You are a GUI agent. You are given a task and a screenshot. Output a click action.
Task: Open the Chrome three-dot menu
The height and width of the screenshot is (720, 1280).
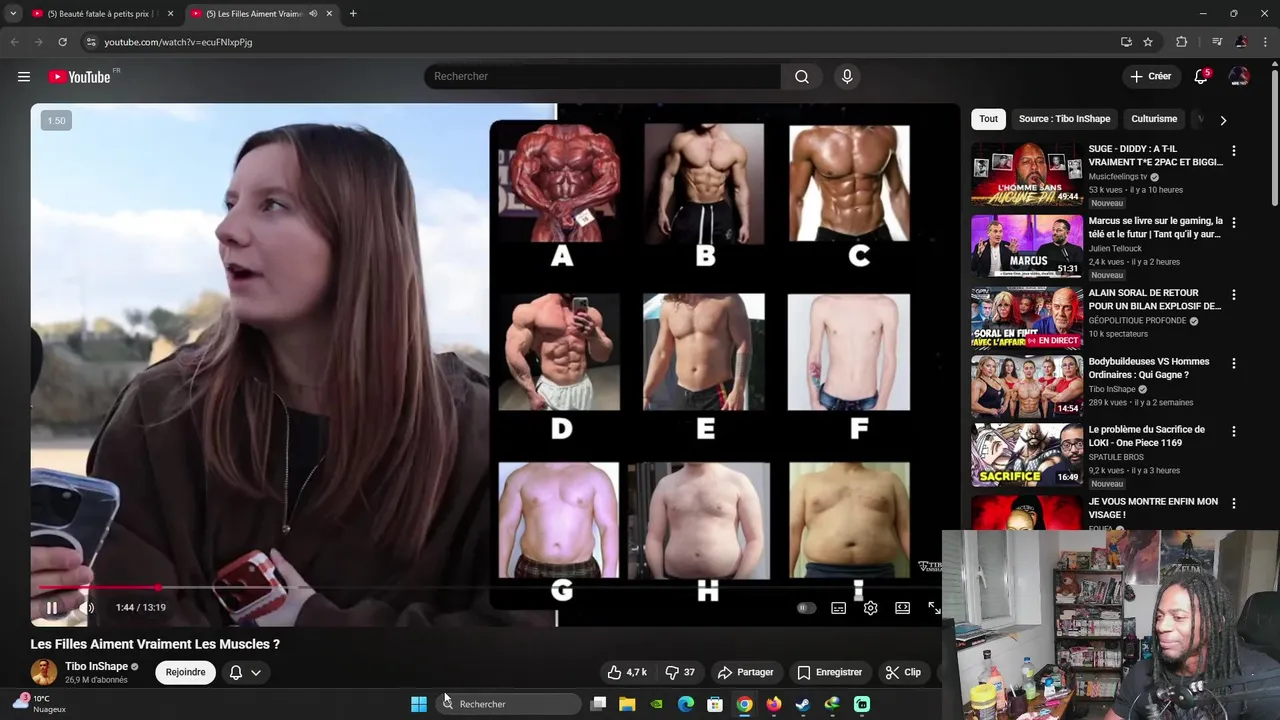1265,42
